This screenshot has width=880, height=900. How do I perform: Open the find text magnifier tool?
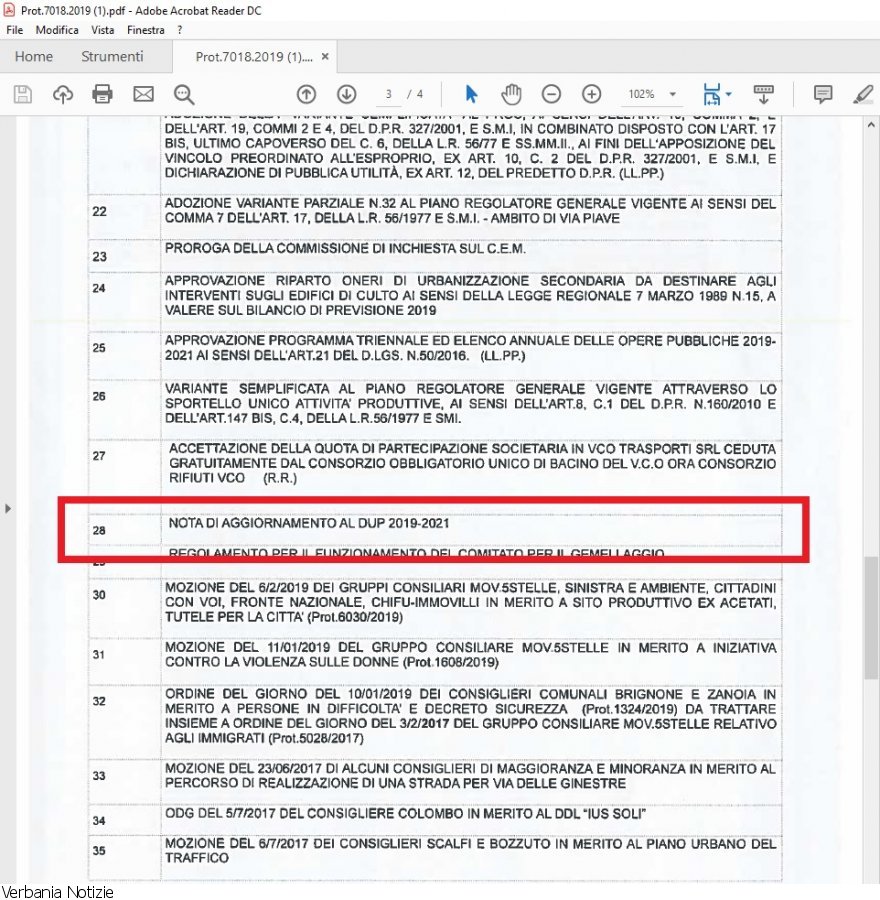coord(184,94)
